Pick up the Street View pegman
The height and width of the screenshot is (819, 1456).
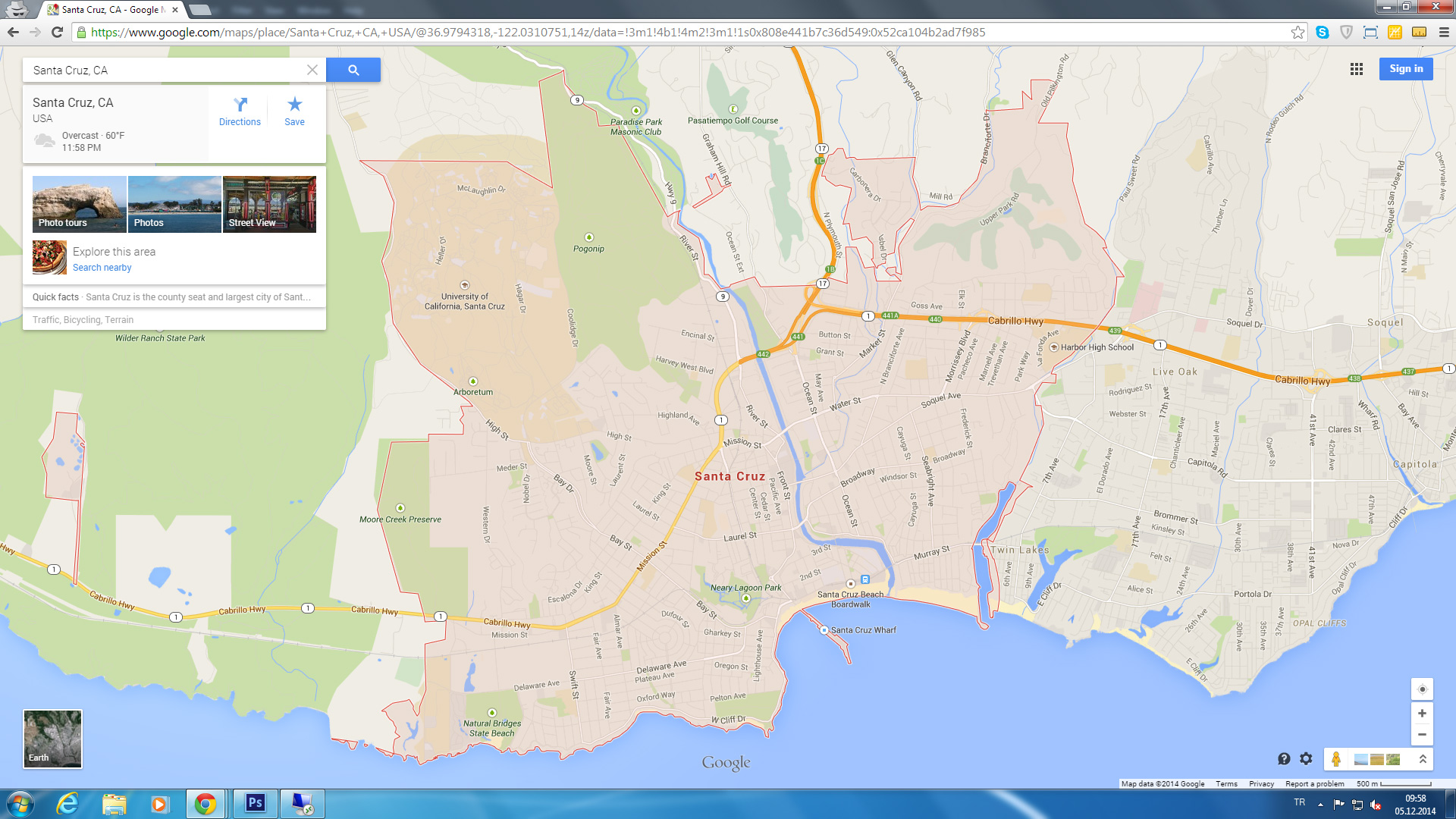[x=1336, y=759]
